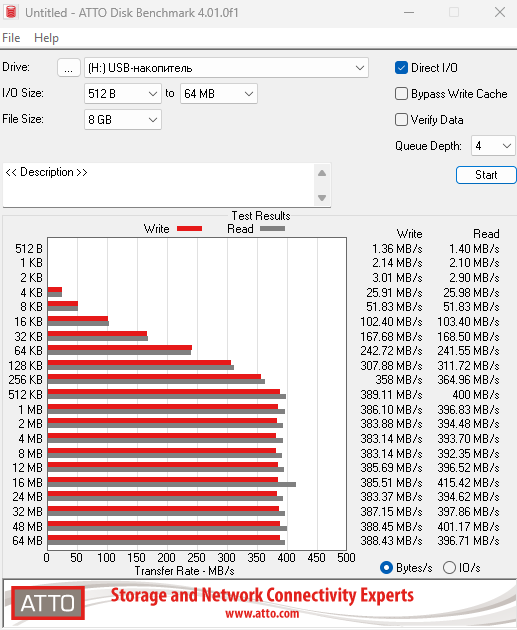Enable the Verify Data checkbox
The image size is (517, 630).
point(401,119)
